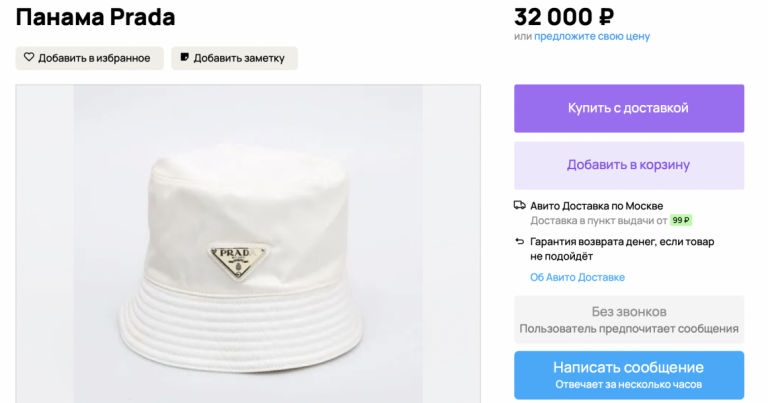The height and width of the screenshot is (403, 768).
Task: Click the Панама Prada listing title
Action: pyautogui.click(x=96, y=17)
